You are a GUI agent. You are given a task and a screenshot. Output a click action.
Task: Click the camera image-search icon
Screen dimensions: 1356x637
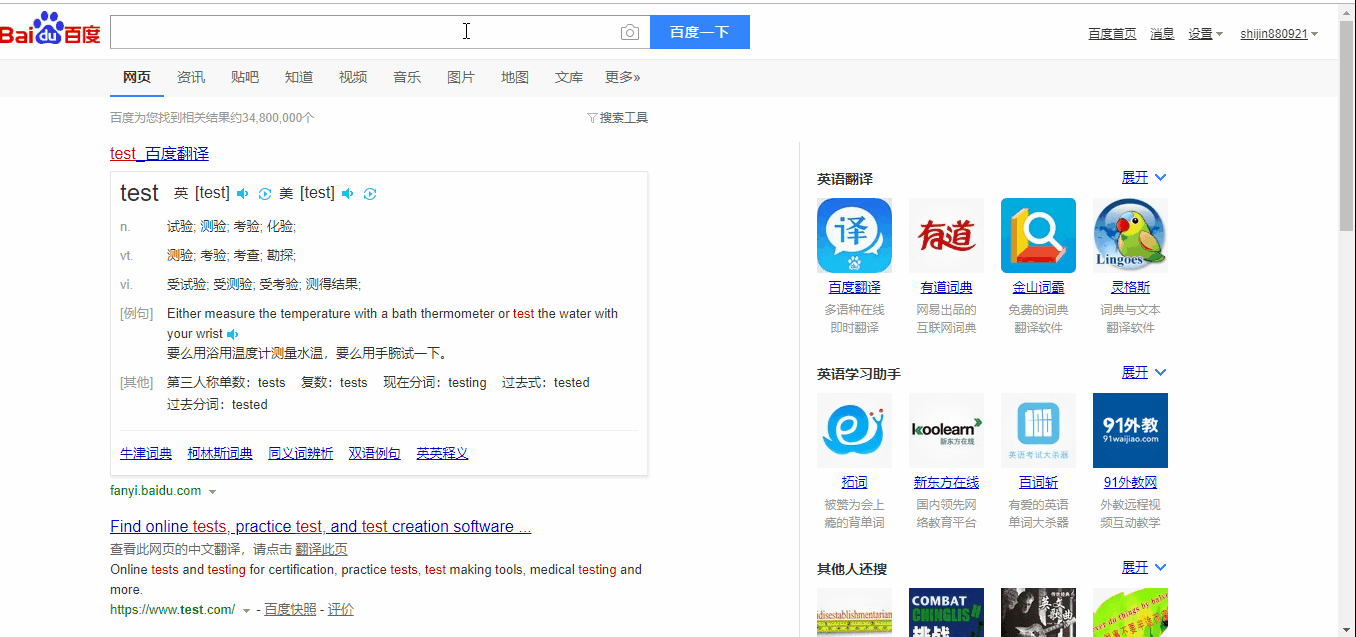click(x=629, y=32)
